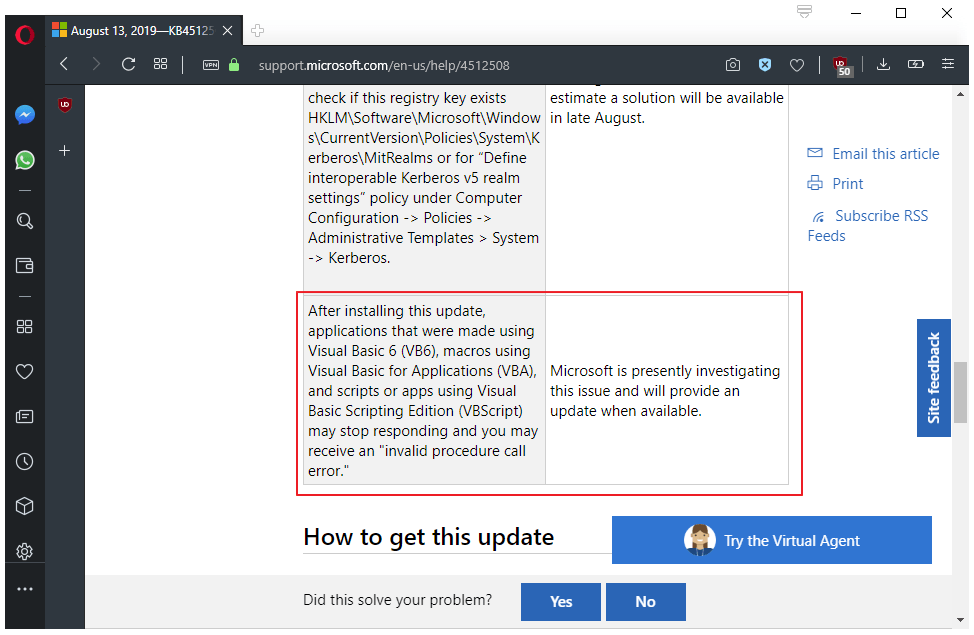The height and width of the screenshot is (635, 974).
Task: Open the battery saver icon in the toolbar
Action: tap(916, 64)
